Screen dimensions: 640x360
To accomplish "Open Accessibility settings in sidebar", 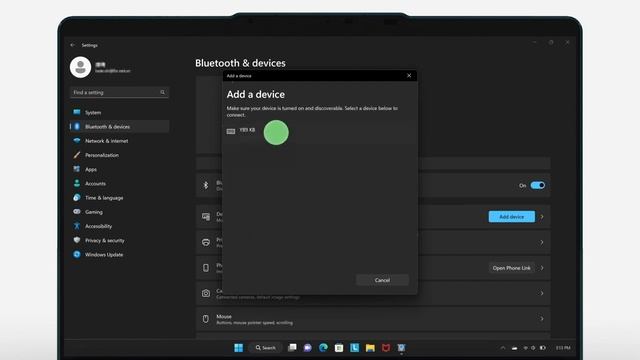I will point(119,226).
